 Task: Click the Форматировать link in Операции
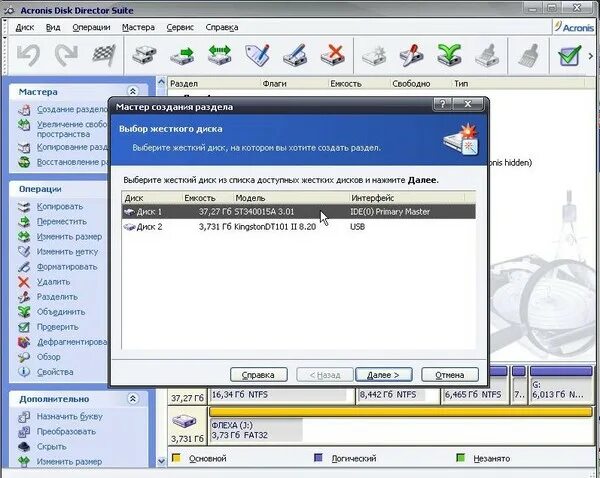click(x=67, y=267)
